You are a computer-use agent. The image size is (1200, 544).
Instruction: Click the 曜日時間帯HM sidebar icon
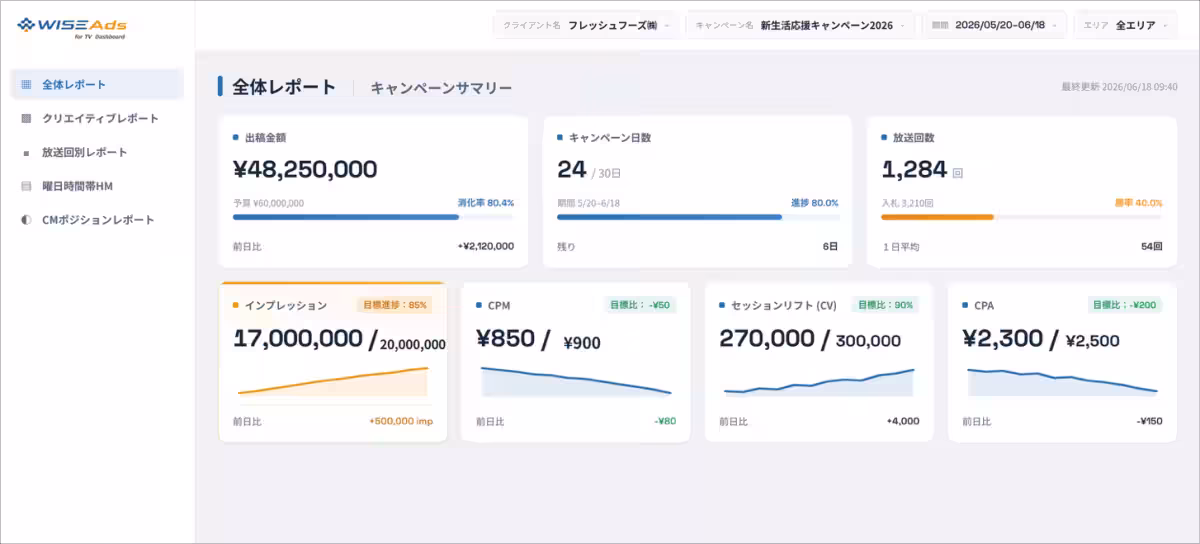click(26, 186)
